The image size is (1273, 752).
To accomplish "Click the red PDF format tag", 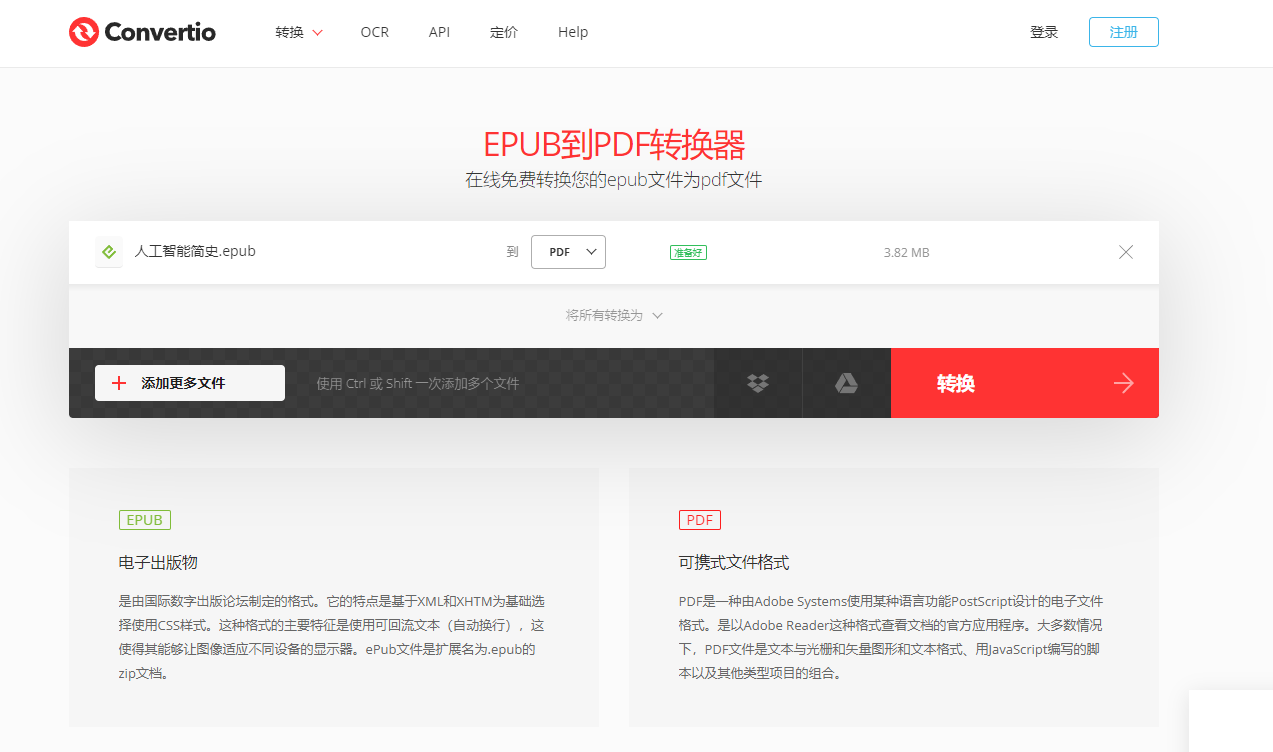I will point(700,520).
